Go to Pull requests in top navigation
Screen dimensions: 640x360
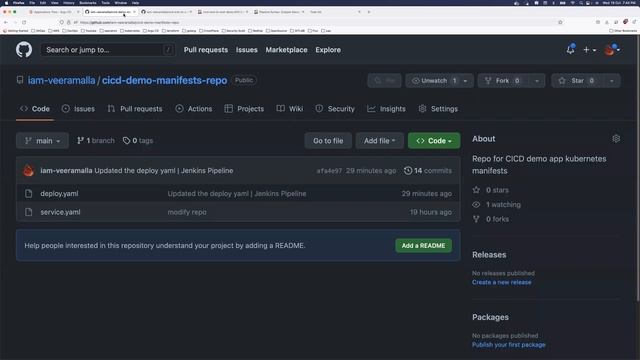206,50
